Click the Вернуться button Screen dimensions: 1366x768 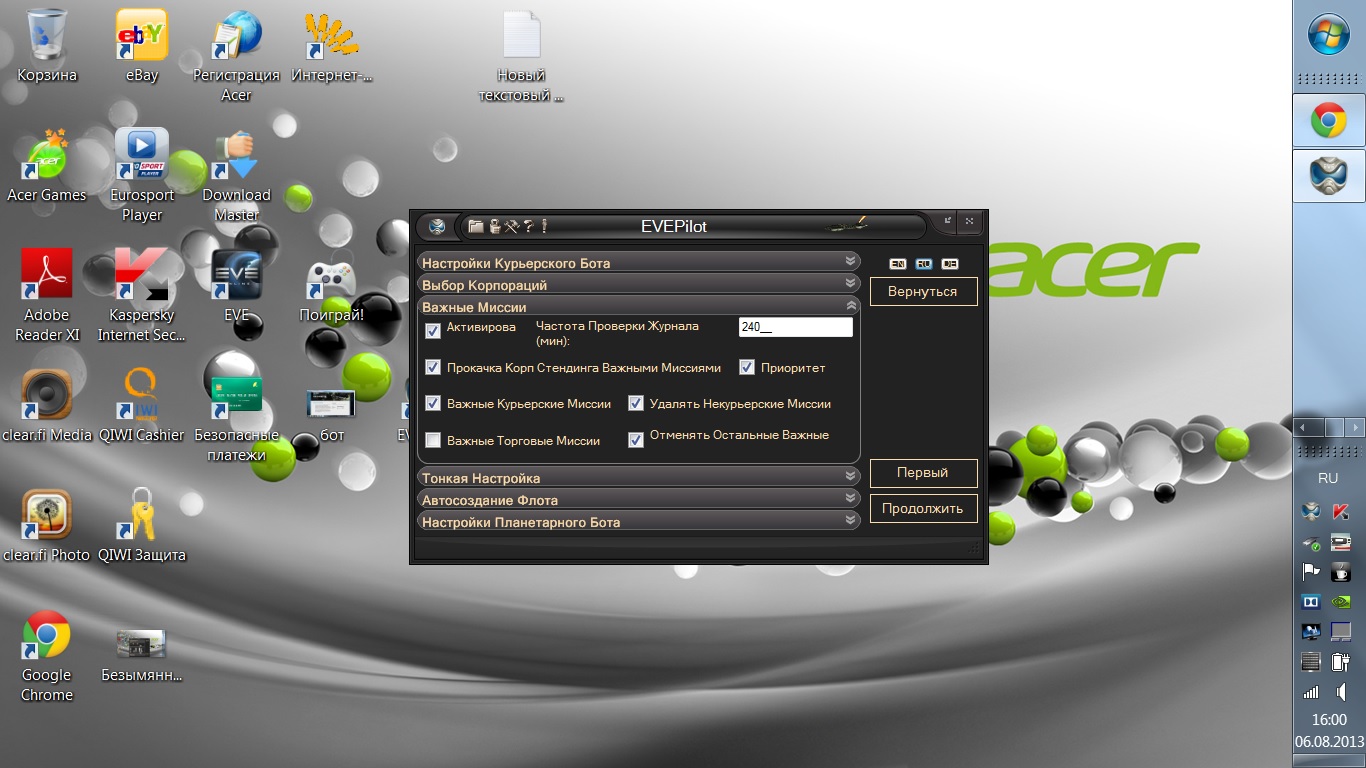(923, 292)
